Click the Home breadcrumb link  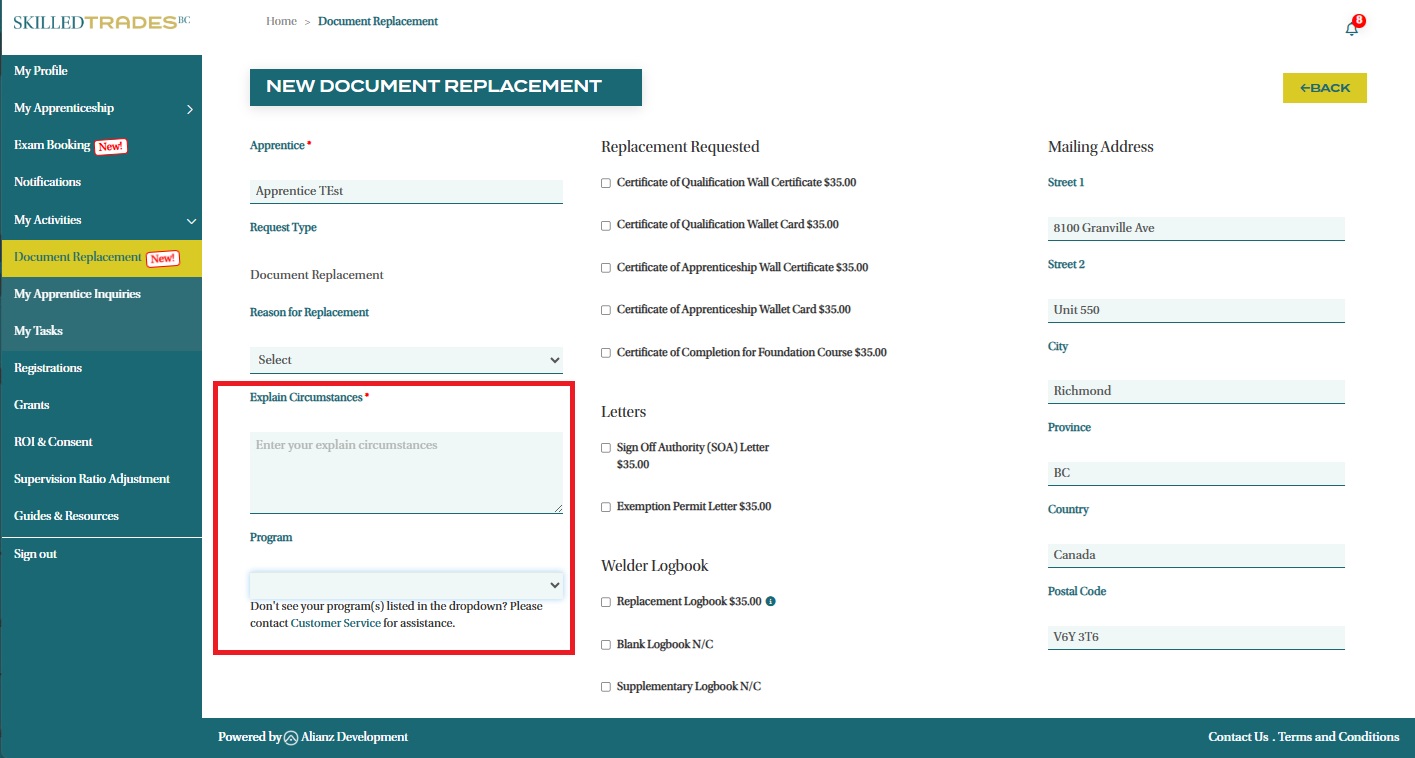point(281,21)
